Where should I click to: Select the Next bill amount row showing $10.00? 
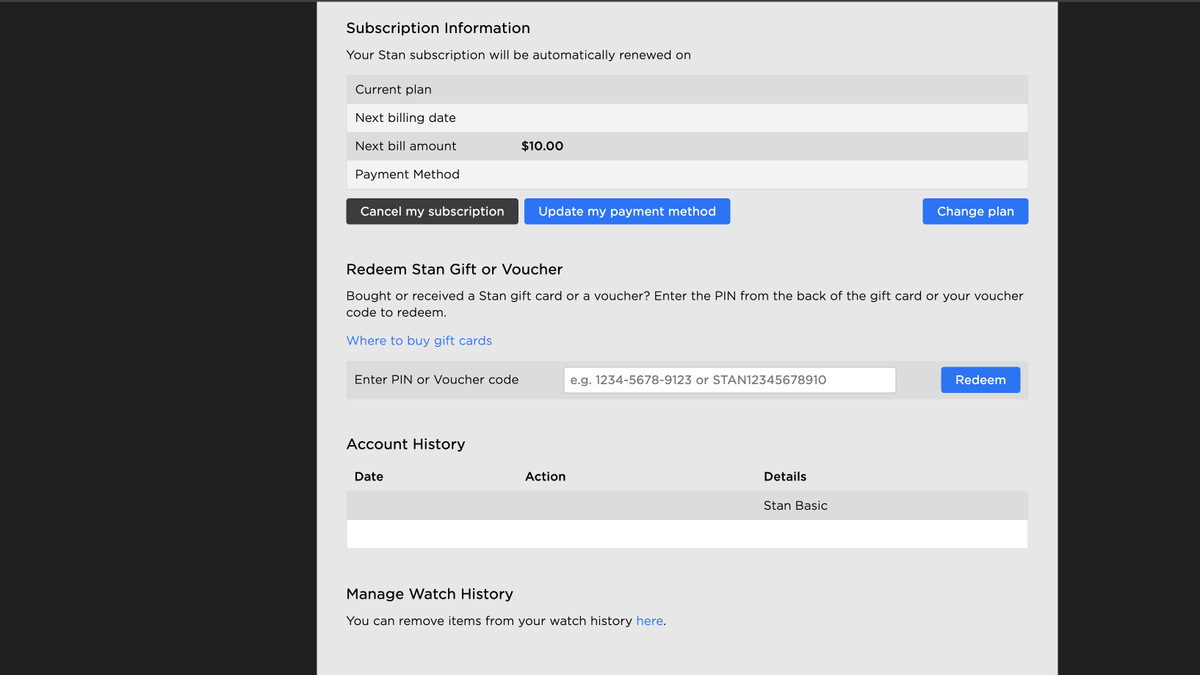(x=687, y=146)
